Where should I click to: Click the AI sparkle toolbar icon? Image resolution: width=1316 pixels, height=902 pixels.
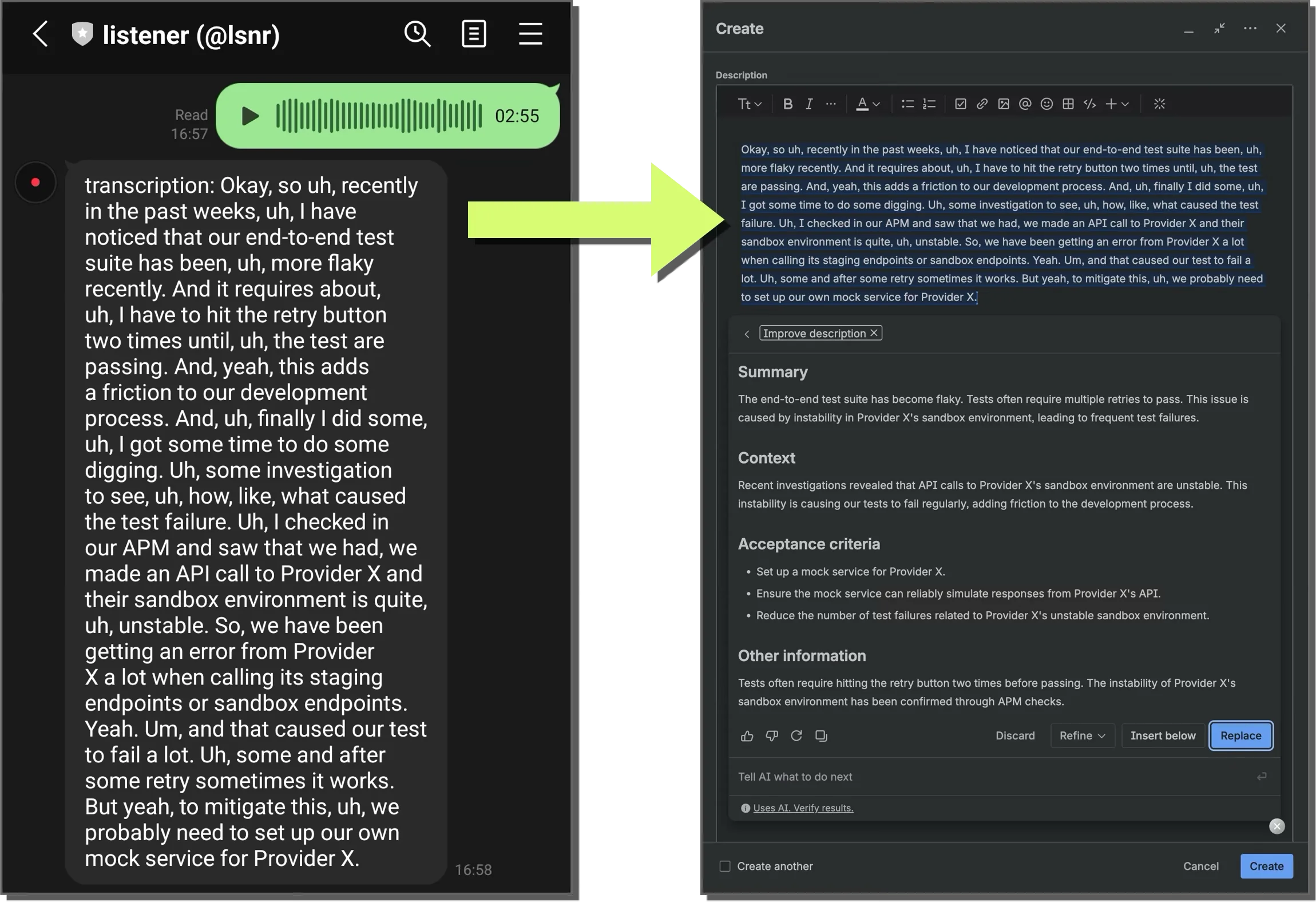pyautogui.click(x=1159, y=104)
